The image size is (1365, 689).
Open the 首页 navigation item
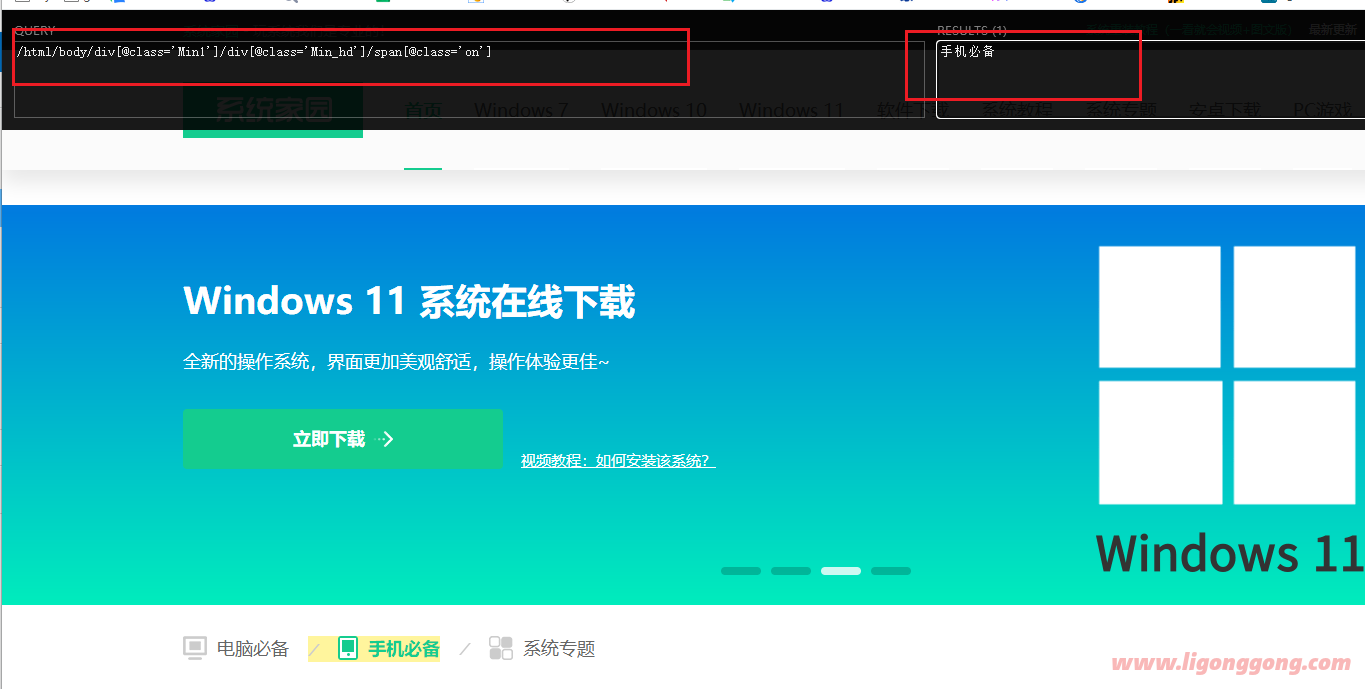point(422,110)
